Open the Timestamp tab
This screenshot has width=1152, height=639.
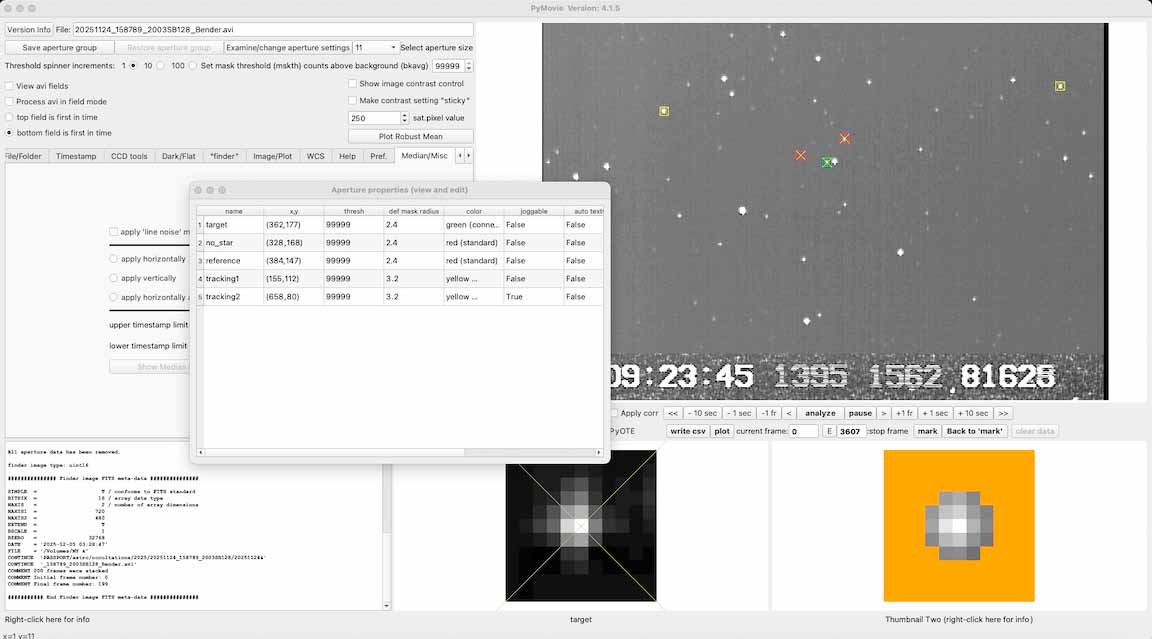point(76,156)
